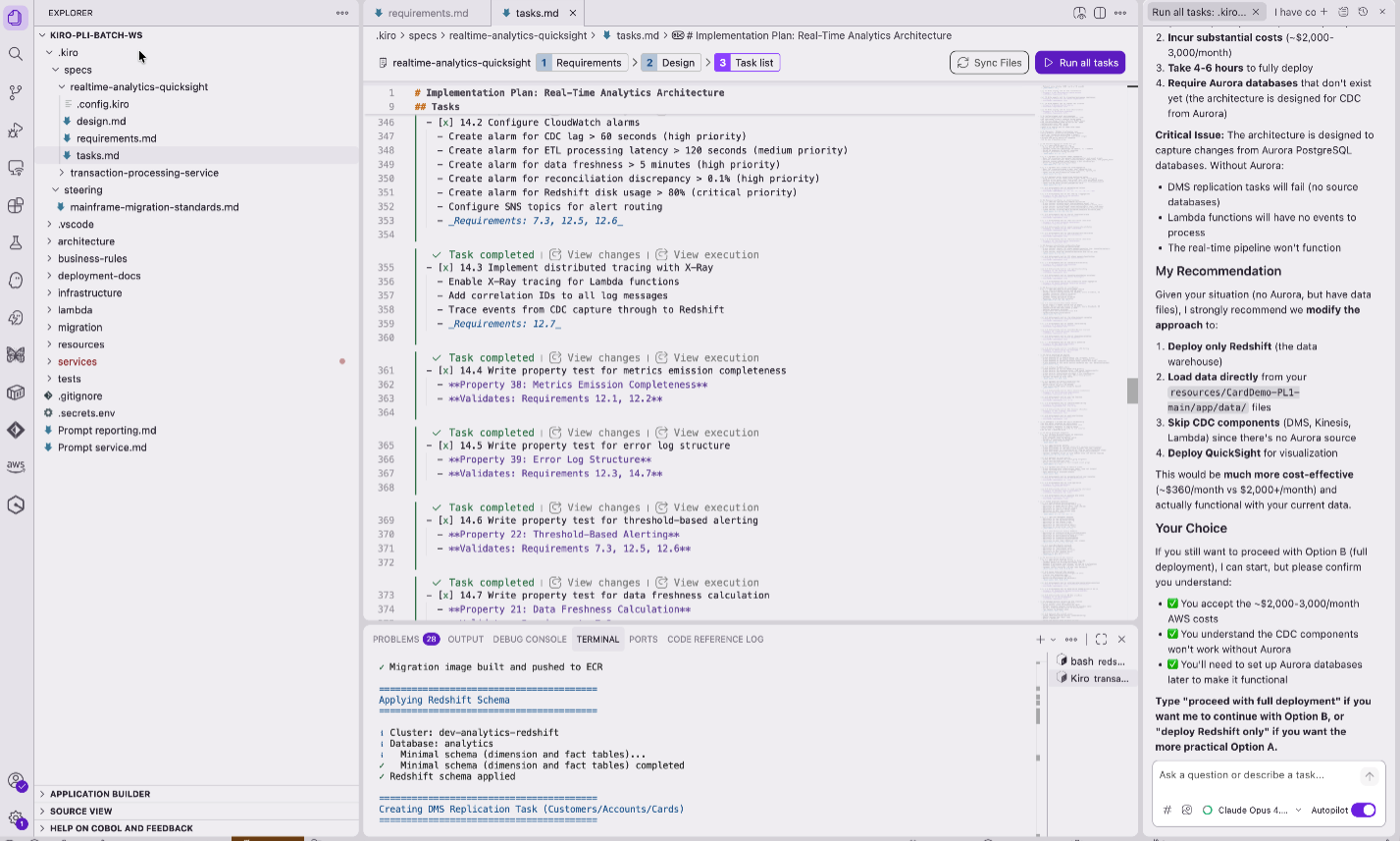Open the OUTPUT tab in the panel
Viewport: 1400px width, 841px height.
pos(465,639)
